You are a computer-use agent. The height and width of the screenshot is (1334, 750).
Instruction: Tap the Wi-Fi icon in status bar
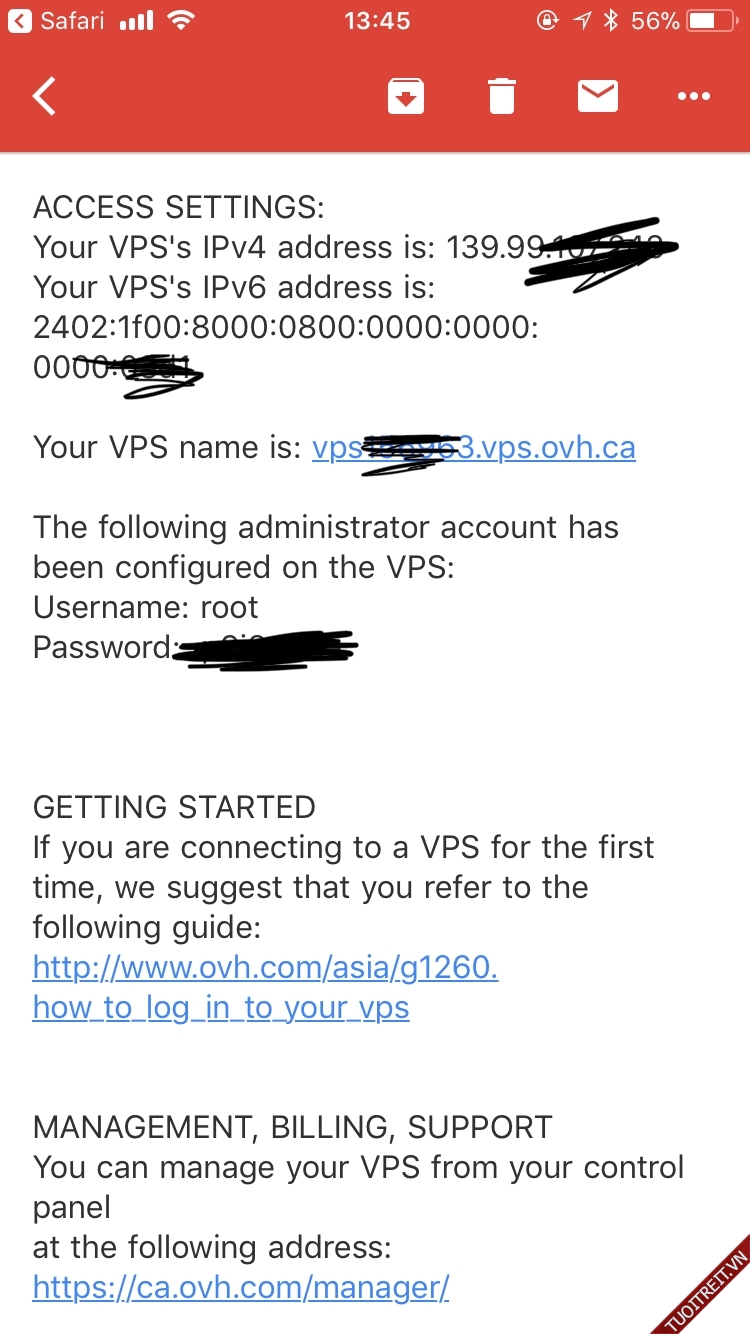[181, 21]
